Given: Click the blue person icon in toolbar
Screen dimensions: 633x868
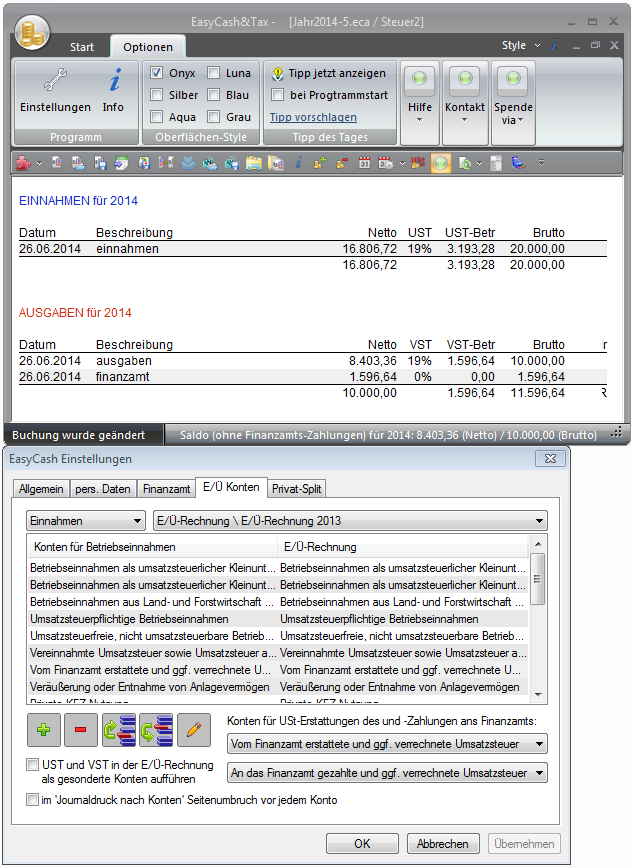Looking at the screenshot, I should [188, 163].
